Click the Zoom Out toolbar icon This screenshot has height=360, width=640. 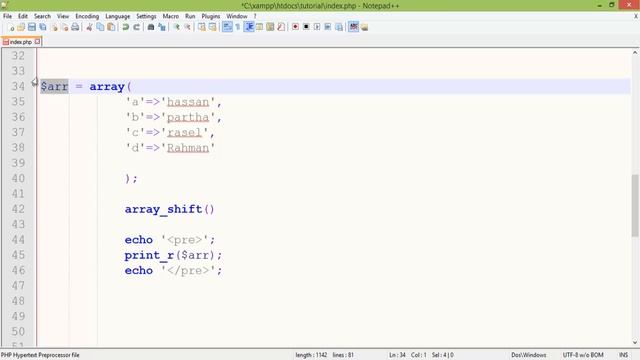pyautogui.click(x=187, y=27)
